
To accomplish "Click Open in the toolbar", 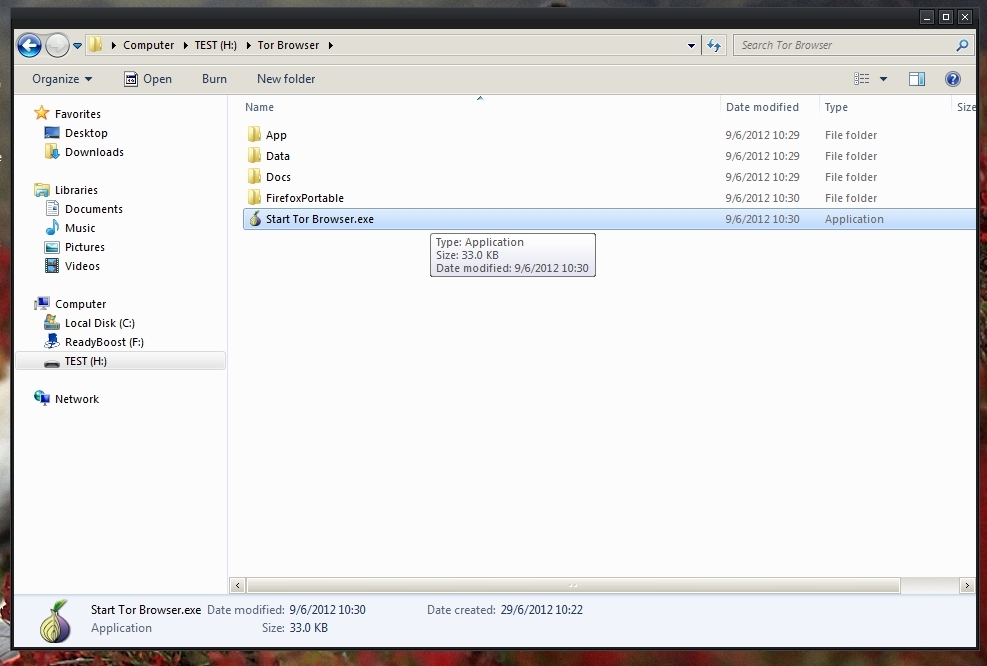I will pyautogui.click(x=148, y=79).
